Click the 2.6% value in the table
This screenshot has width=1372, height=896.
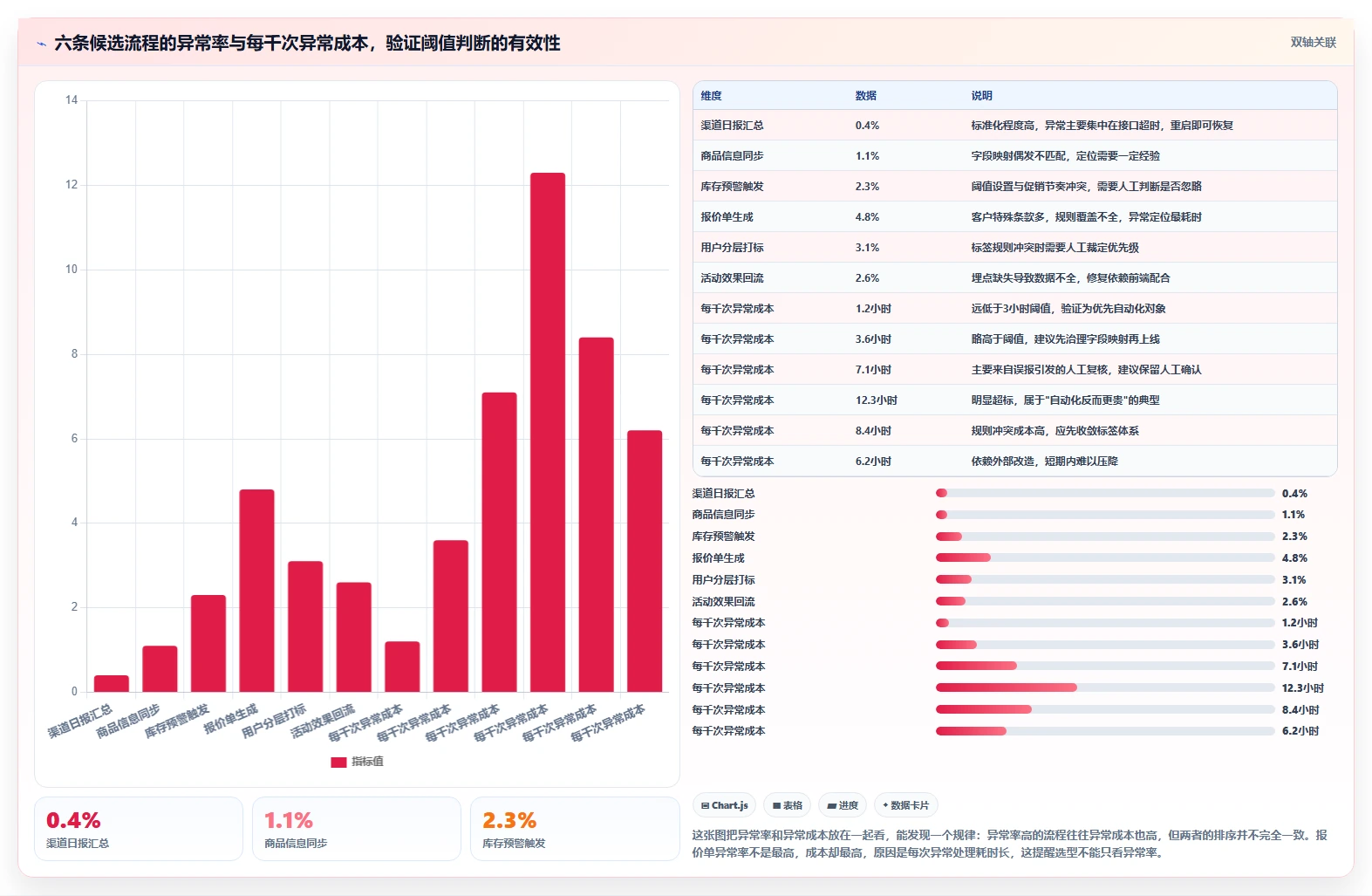pyautogui.click(x=867, y=278)
